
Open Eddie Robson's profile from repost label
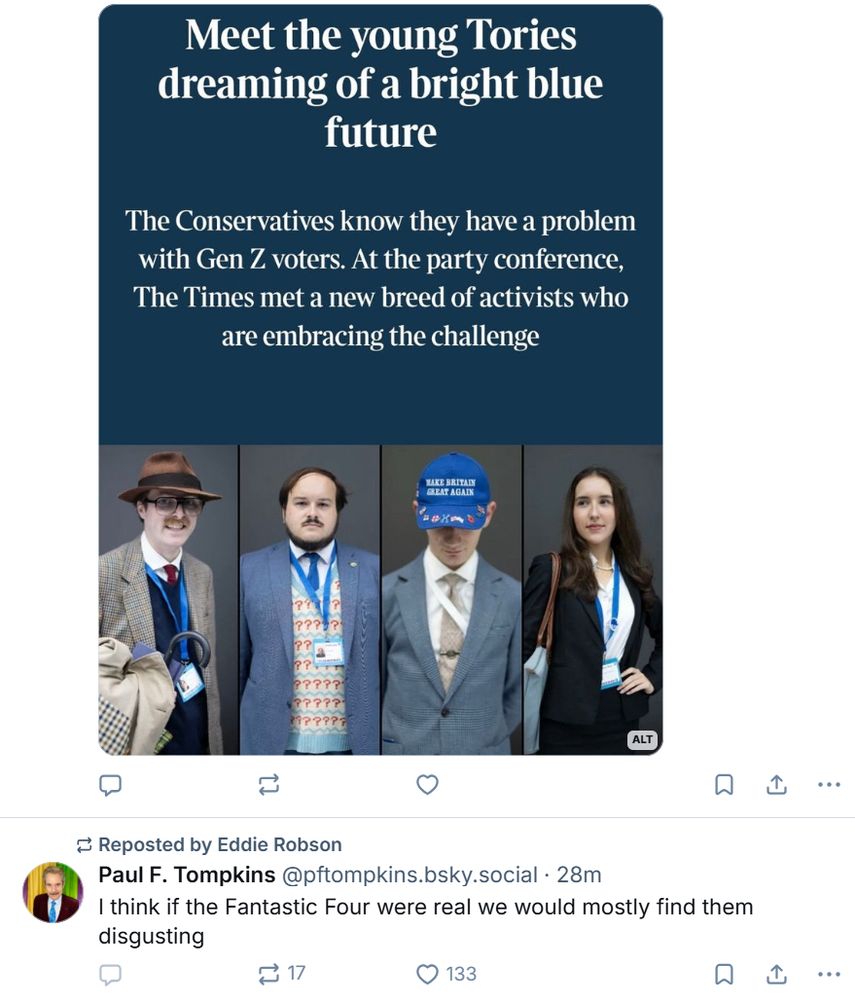coord(279,844)
